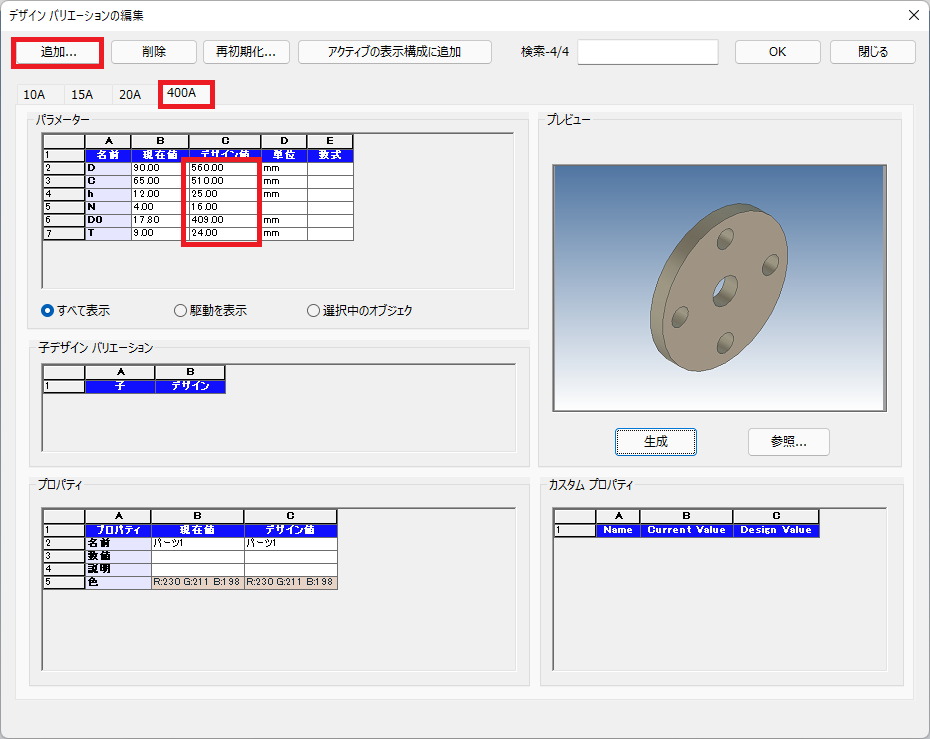Image resolution: width=930 pixels, height=739 pixels.
Task: Click アクティブの表示構成に追加 button
Action: [x=394, y=51]
